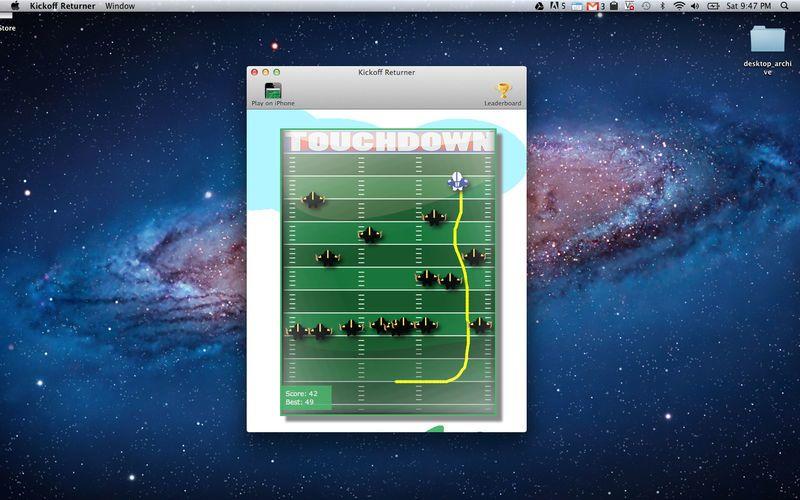
Task: Close the Kickoff Returner window
Action: tap(255, 72)
